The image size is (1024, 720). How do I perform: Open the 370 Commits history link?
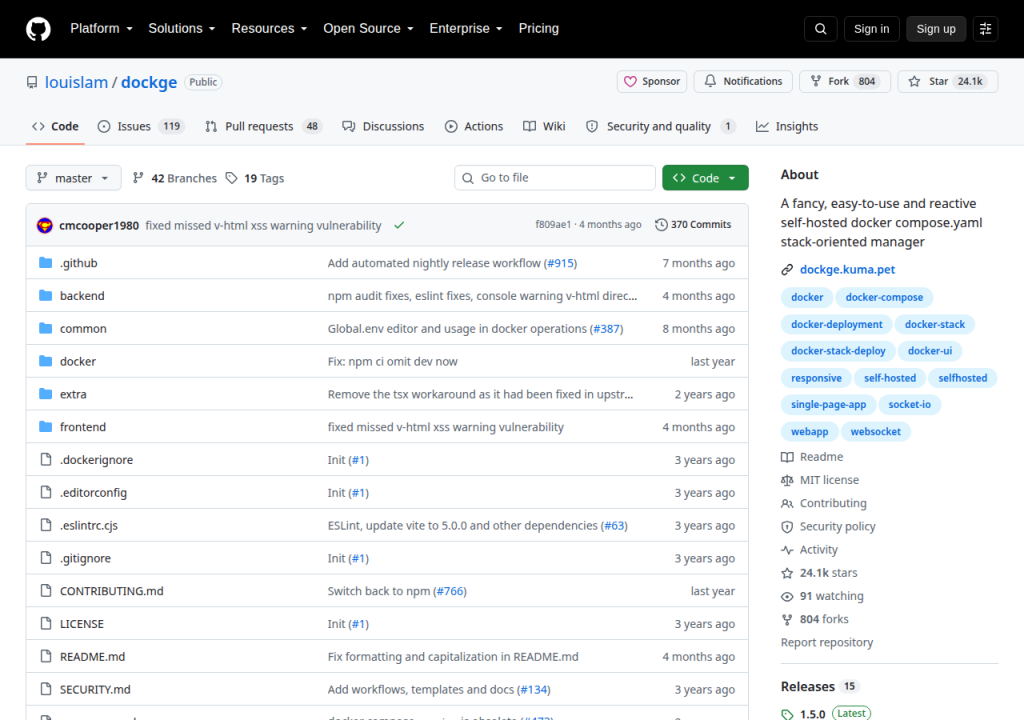(x=693, y=225)
